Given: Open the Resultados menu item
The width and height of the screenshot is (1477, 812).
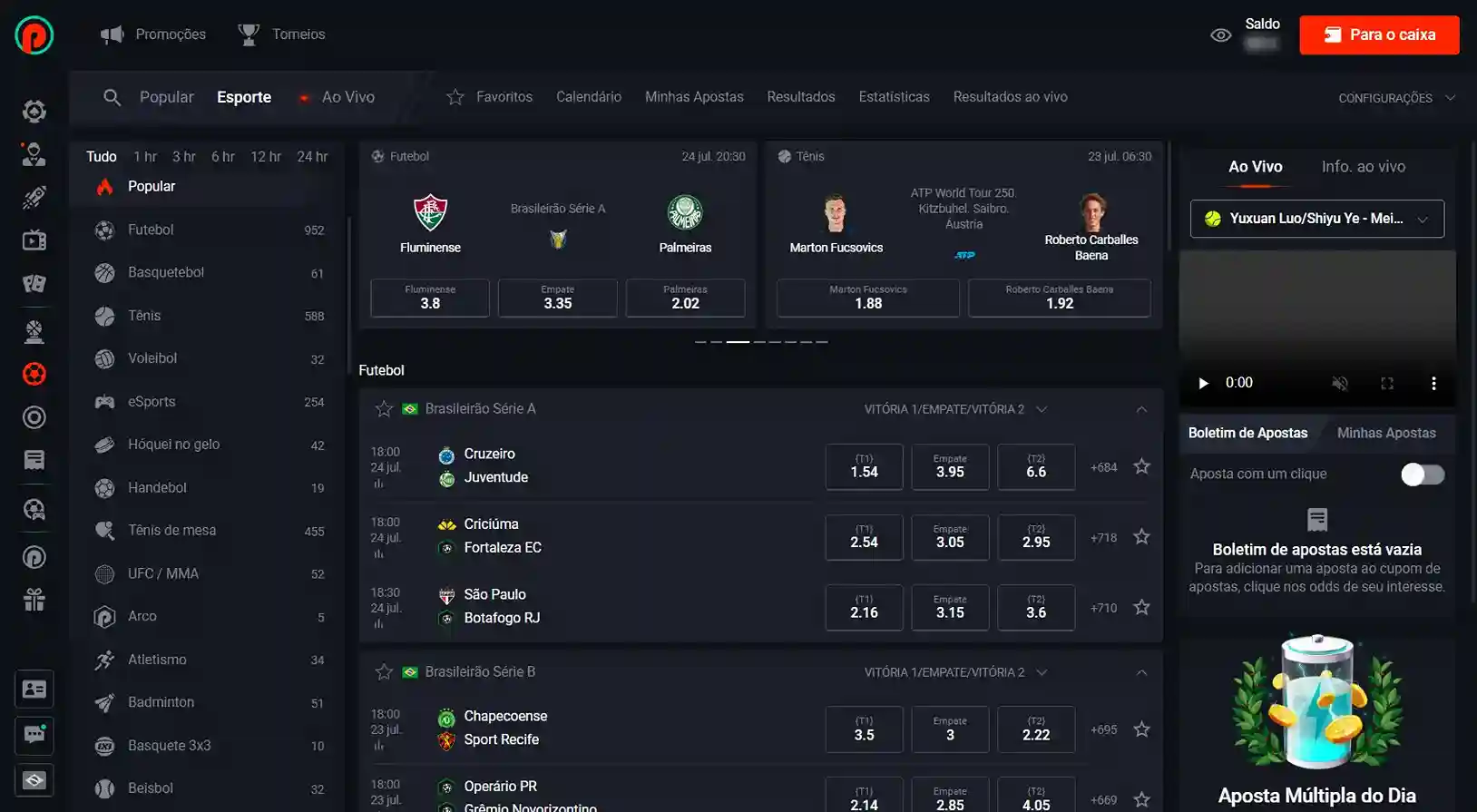Looking at the screenshot, I should coord(801,97).
